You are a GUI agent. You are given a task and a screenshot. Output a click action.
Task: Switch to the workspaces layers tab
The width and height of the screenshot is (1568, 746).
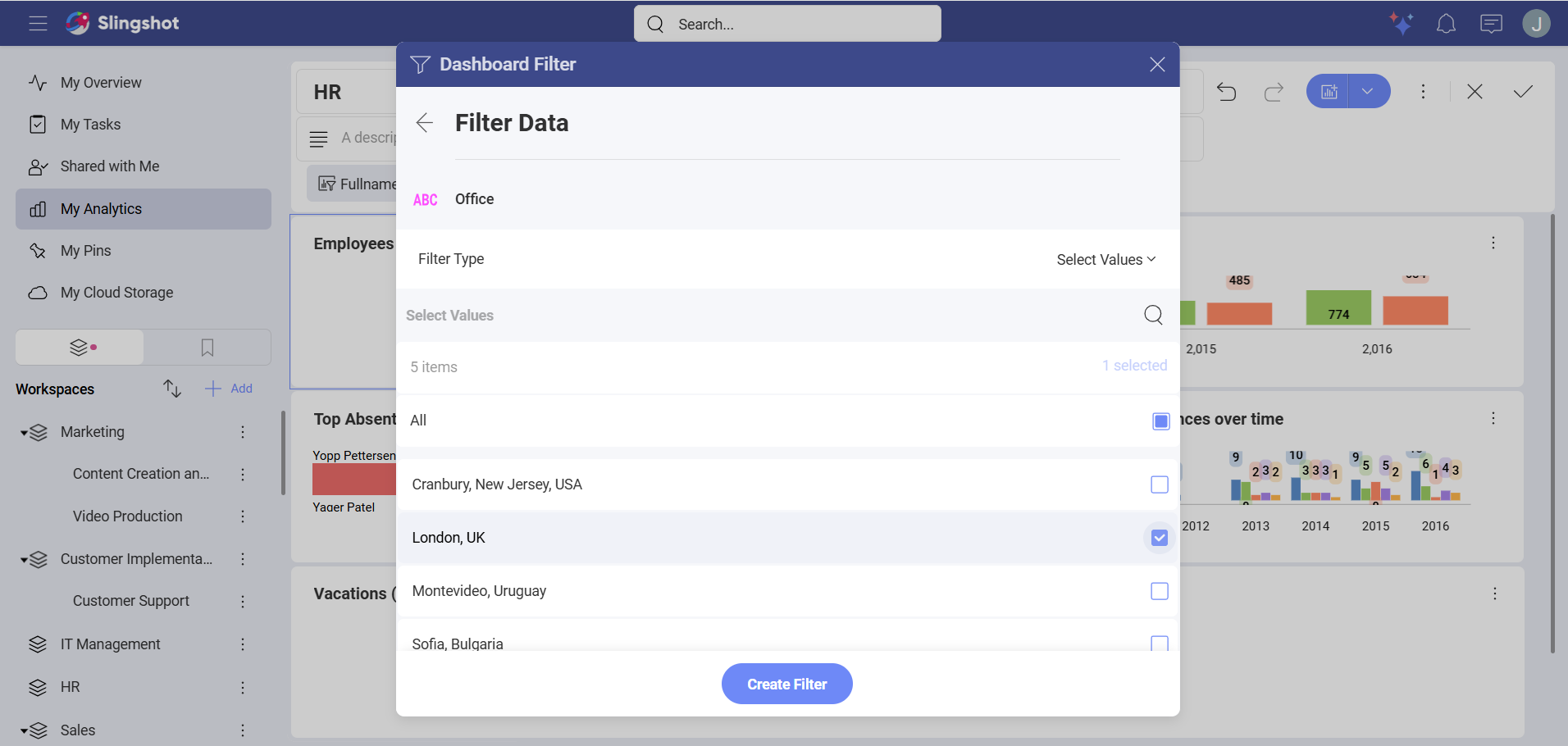point(80,348)
